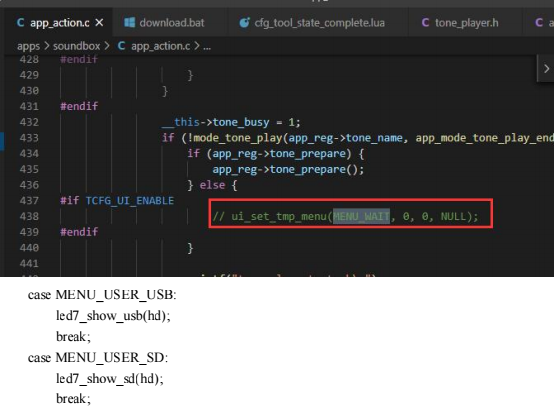Click the C file icon on app_action.c tab
This screenshot has width=554, height=408.
pyautogui.click(x=20, y=23)
